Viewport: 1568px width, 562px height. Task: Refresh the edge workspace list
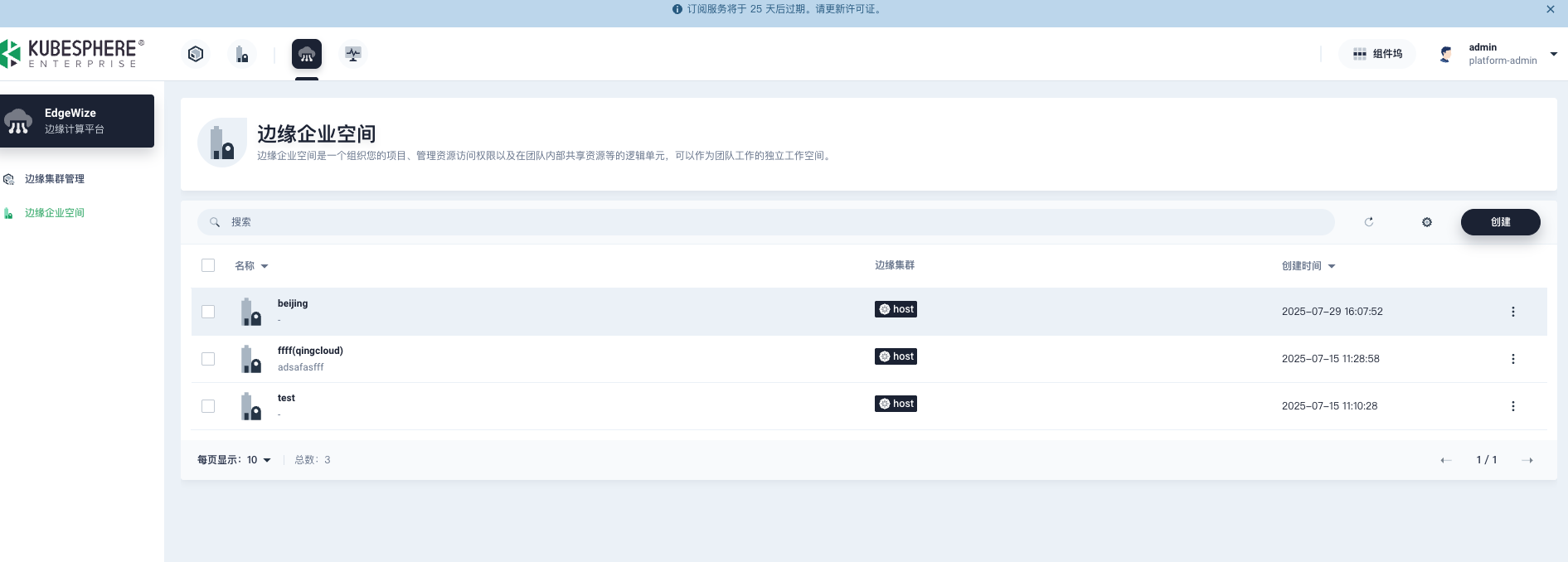(1369, 222)
